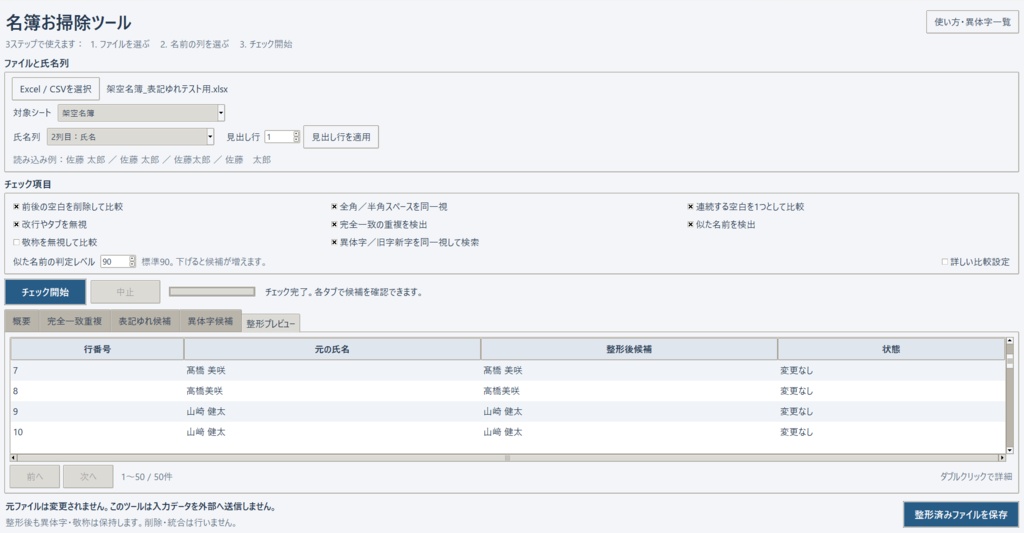
Task: Start checking with チェック開始 button
Action: [x=45, y=292]
